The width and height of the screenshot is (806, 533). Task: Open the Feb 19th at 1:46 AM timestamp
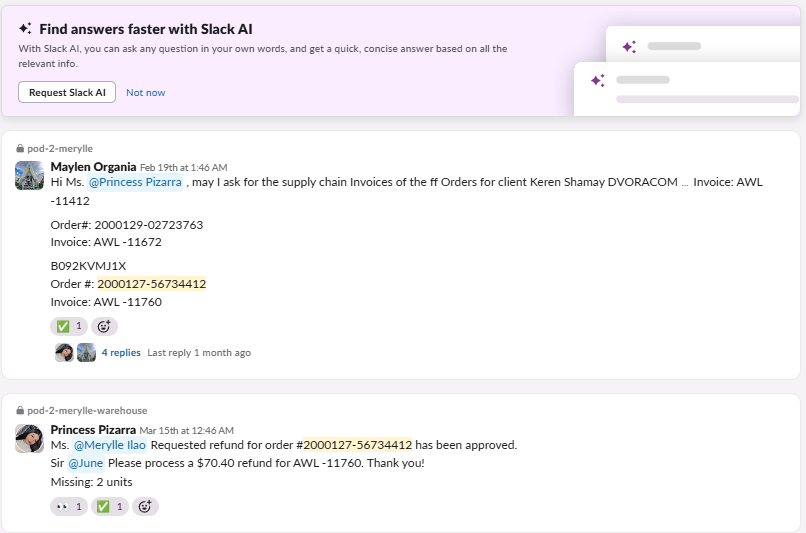pos(183,167)
